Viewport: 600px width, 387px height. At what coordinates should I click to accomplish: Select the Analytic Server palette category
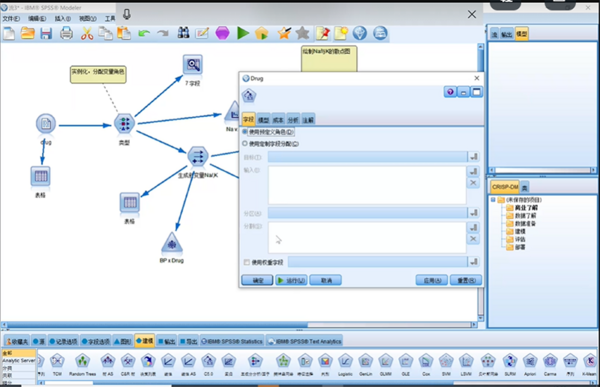[19, 360]
